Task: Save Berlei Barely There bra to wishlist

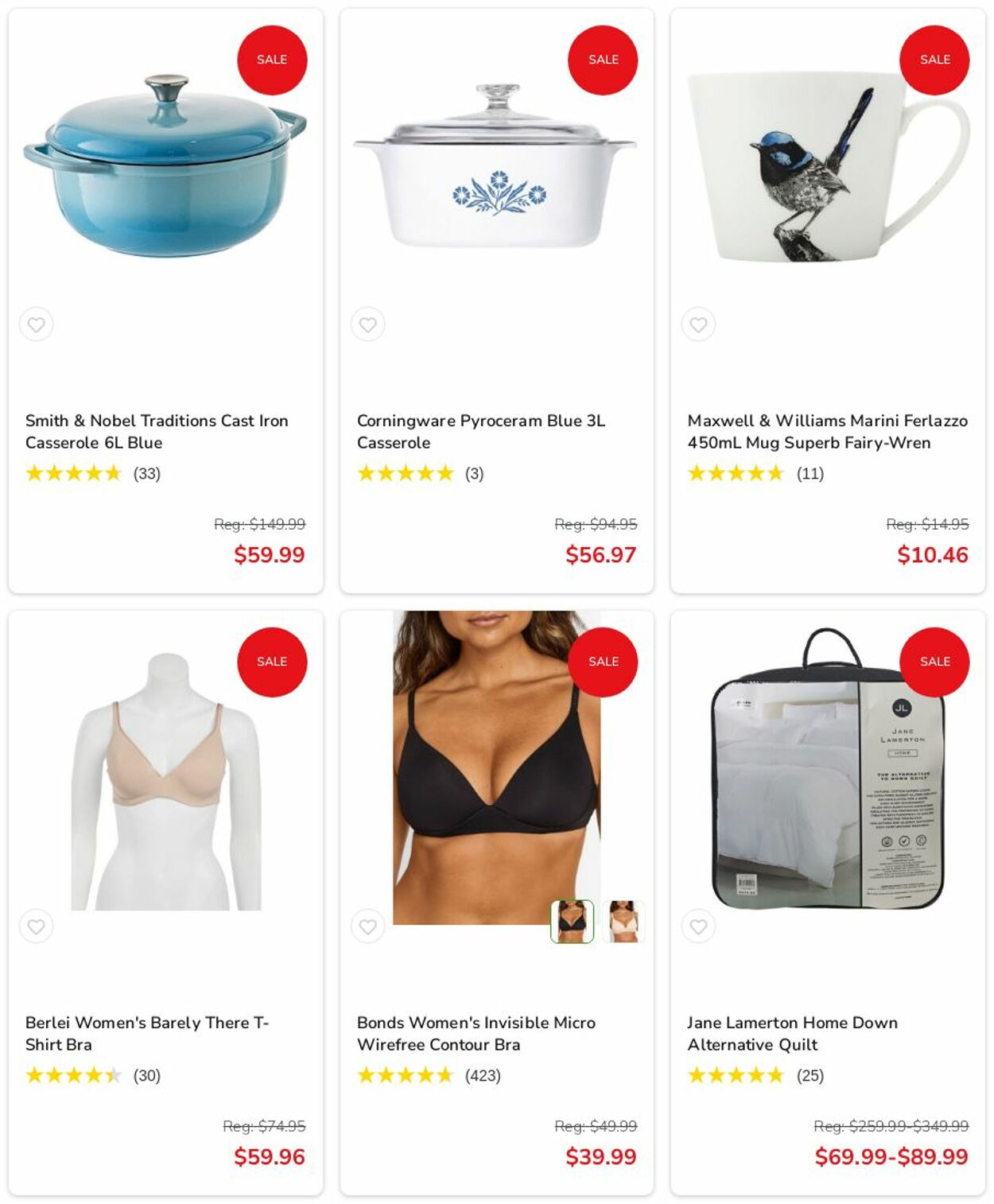Action: pyautogui.click(x=36, y=926)
